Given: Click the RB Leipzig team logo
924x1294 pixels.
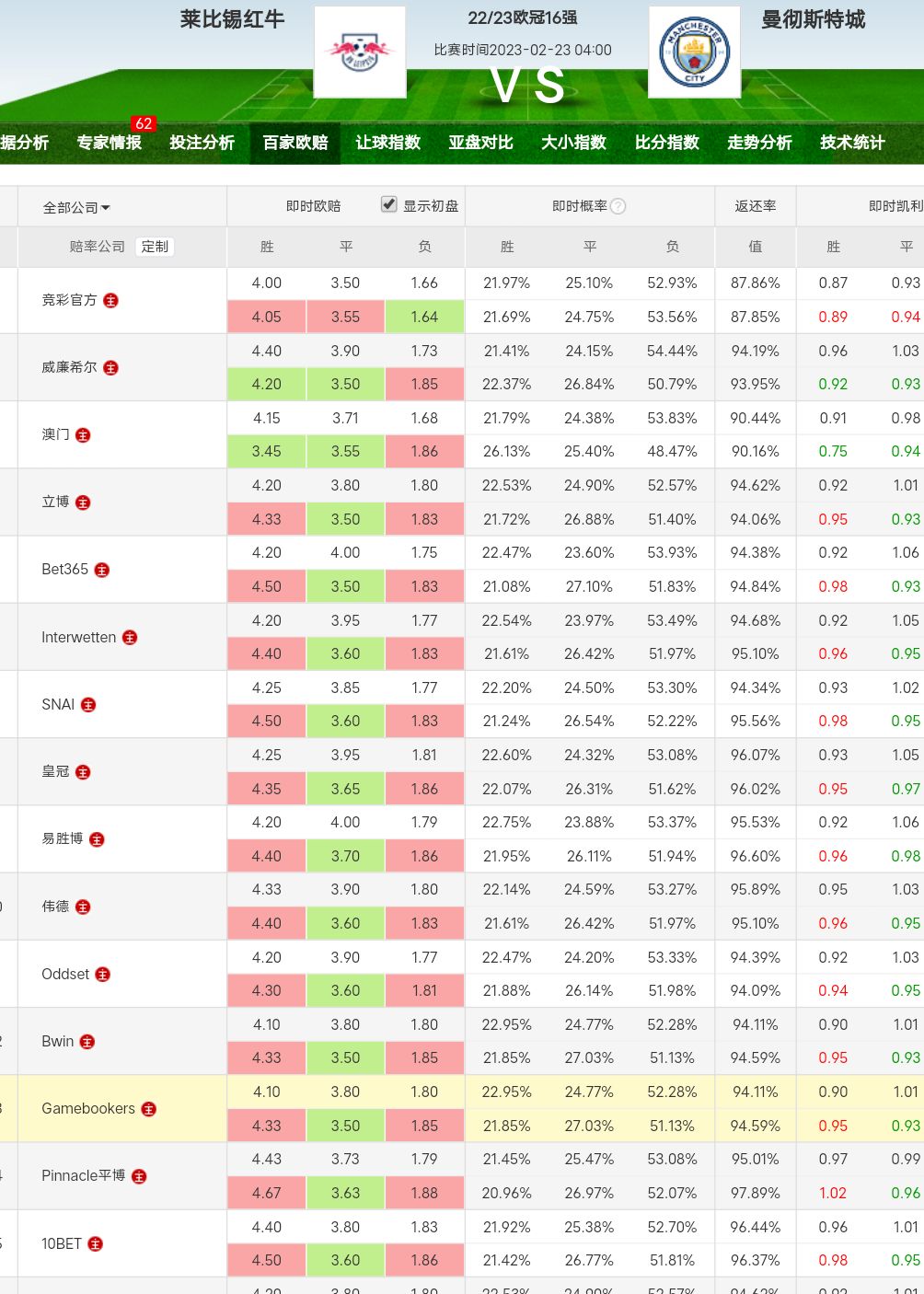Looking at the screenshot, I should tap(360, 52).
